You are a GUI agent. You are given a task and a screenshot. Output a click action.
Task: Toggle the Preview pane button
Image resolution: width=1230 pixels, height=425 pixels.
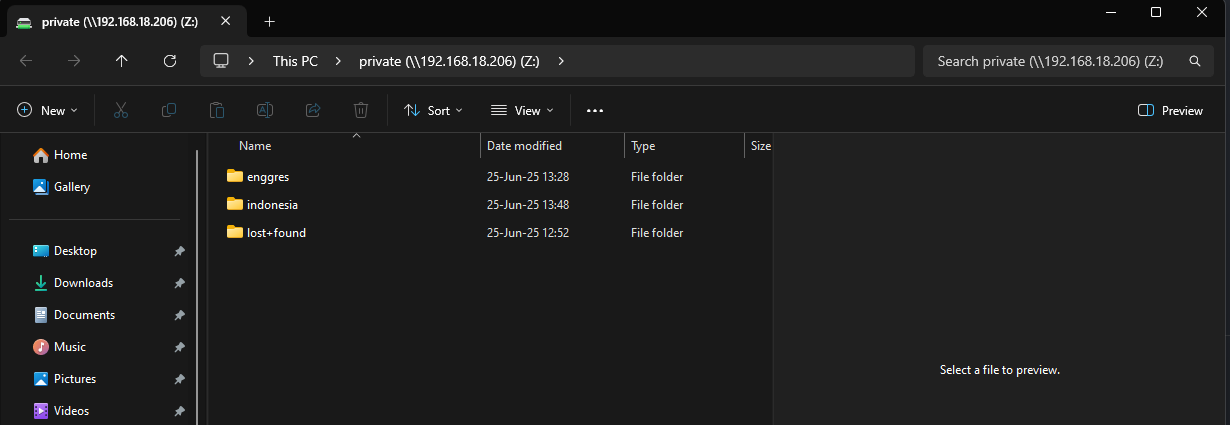[1170, 110]
